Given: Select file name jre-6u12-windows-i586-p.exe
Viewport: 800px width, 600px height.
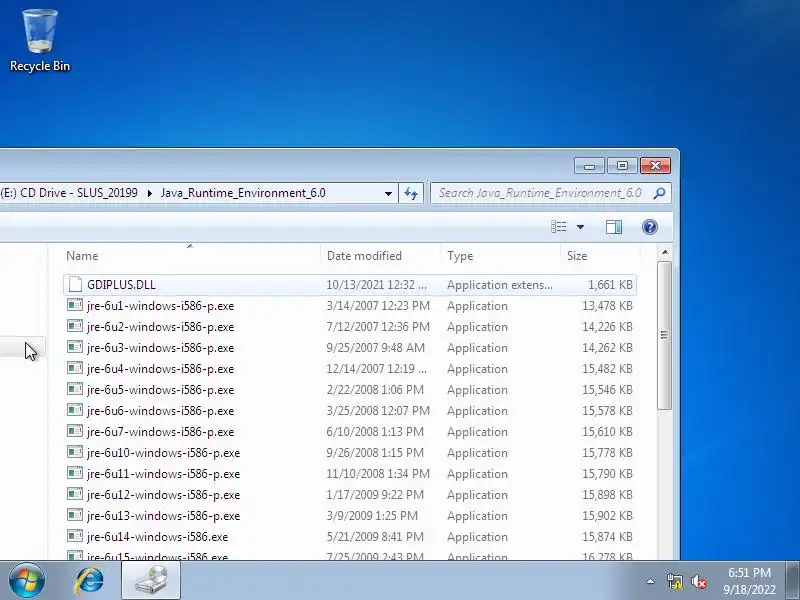Looking at the screenshot, I should pos(163,495).
